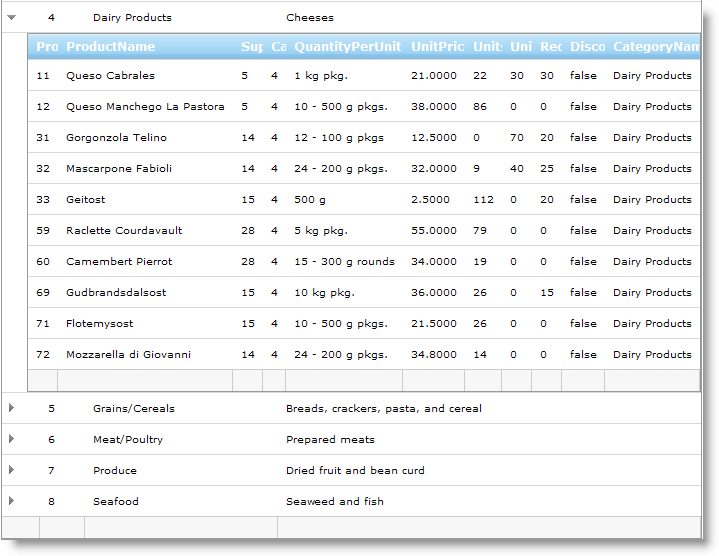Click the Breads, crackers, pasta, and cereal description
This screenshot has width=719, height=556.
tap(384, 408)
